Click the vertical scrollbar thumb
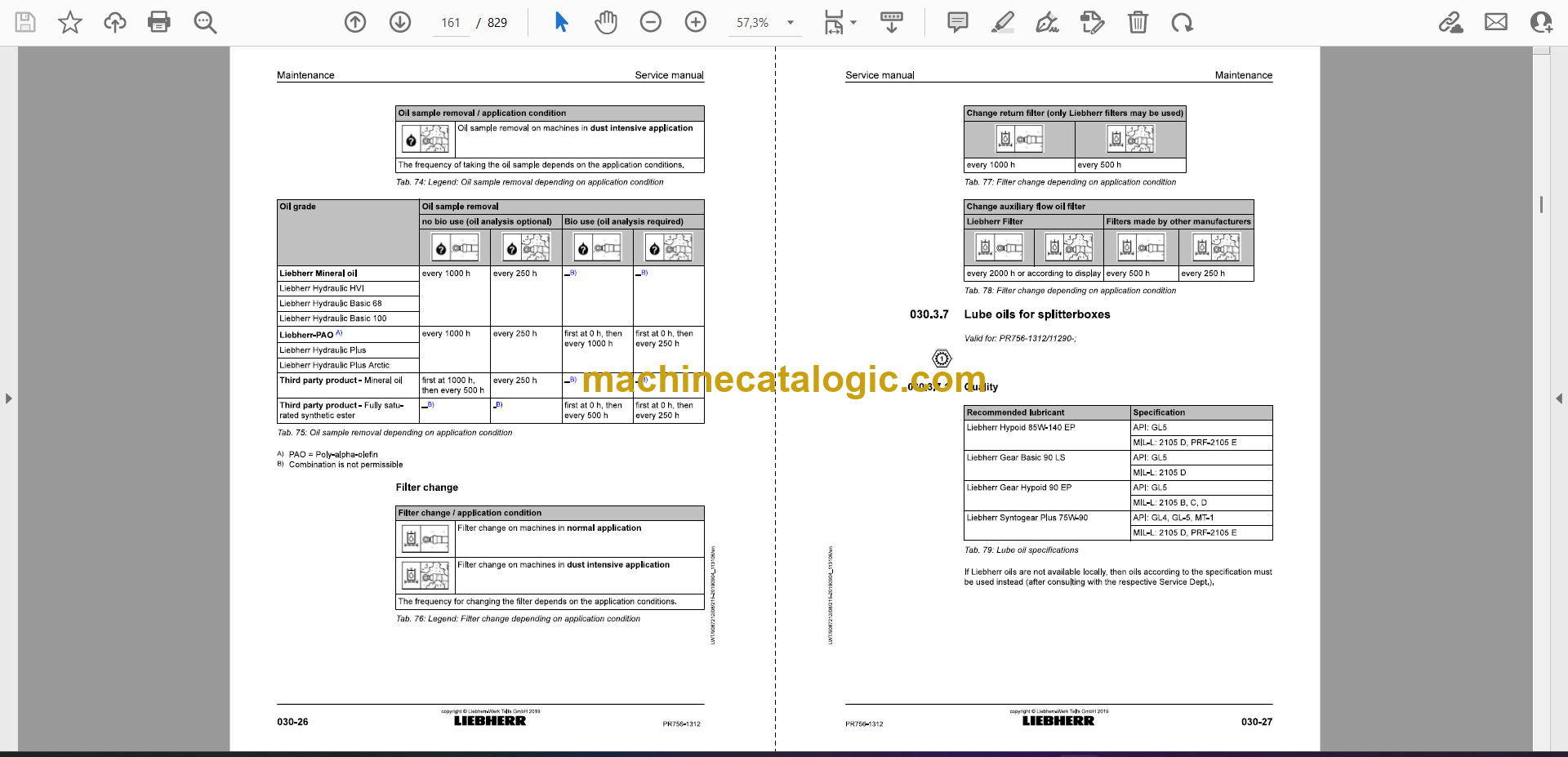The height and width of the screenshot is (757, 1568). pos(1541,204)
